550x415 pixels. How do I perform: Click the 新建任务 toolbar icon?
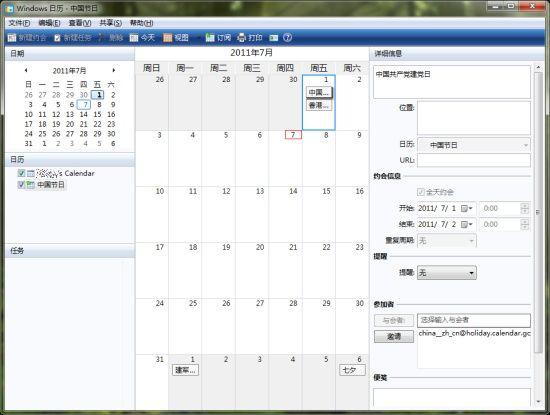click(x=58, y=38)
